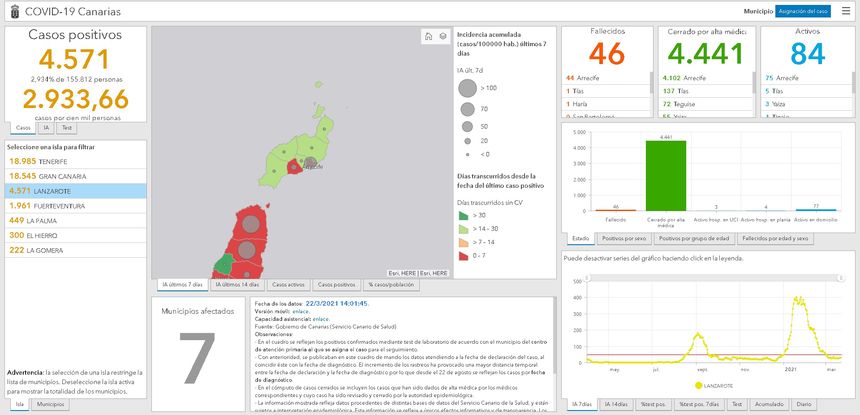The height and width of the screenshot is (415, 860).
Task: Open the Casos activos map tab
Action: click(x=288, y=285)
